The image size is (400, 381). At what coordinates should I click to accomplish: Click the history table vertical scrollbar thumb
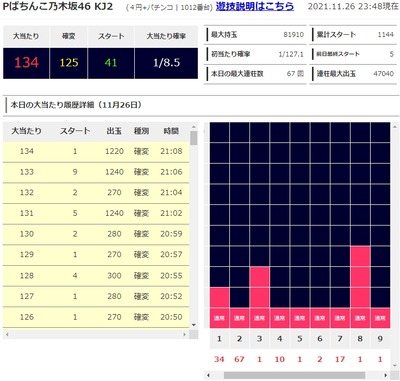pos(194,138)
